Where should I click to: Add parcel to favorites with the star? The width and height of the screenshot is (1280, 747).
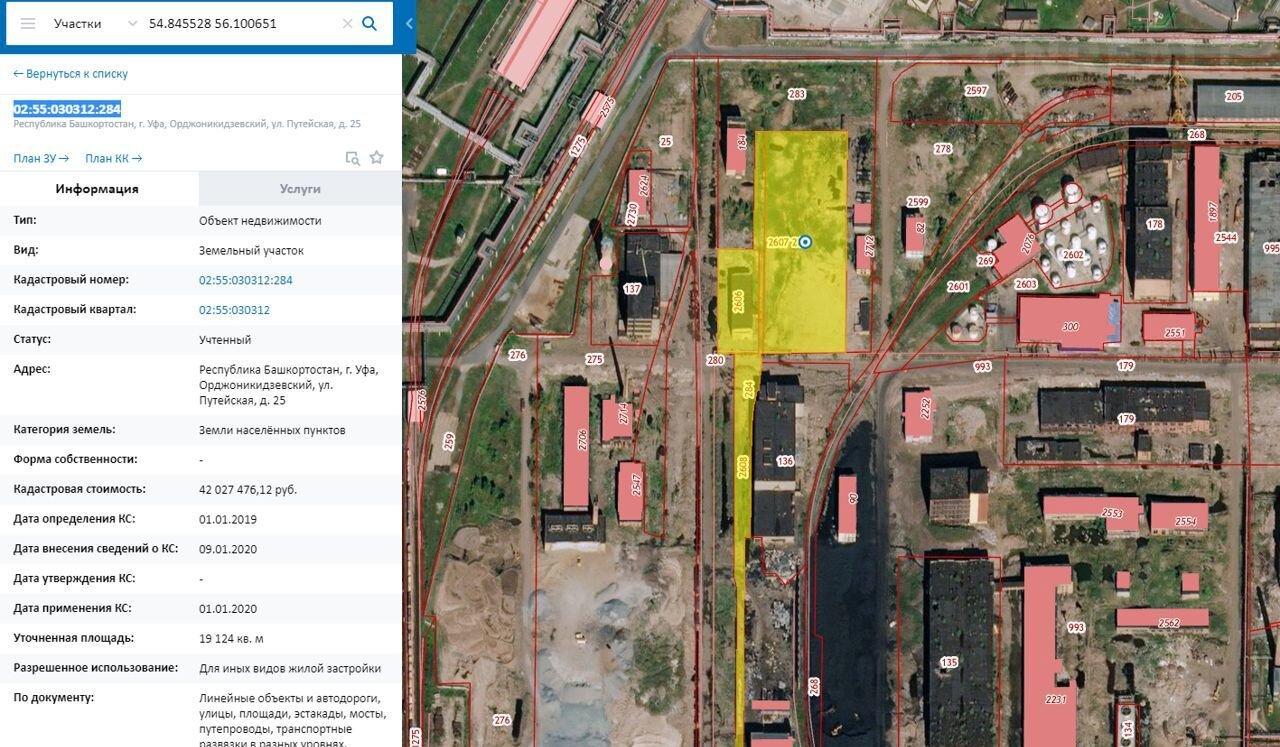click(x=377, y=158)
